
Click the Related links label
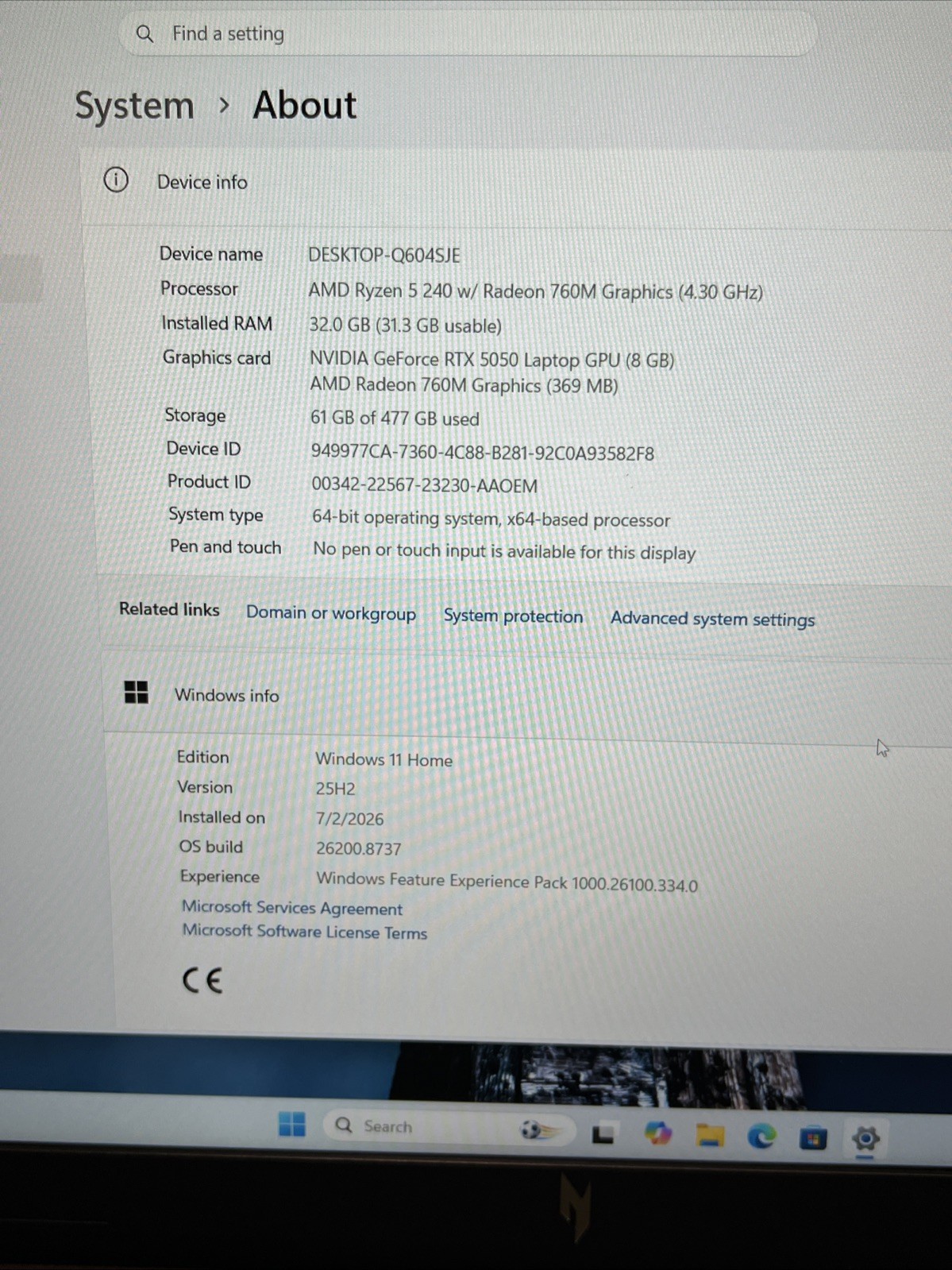(169, 609)
